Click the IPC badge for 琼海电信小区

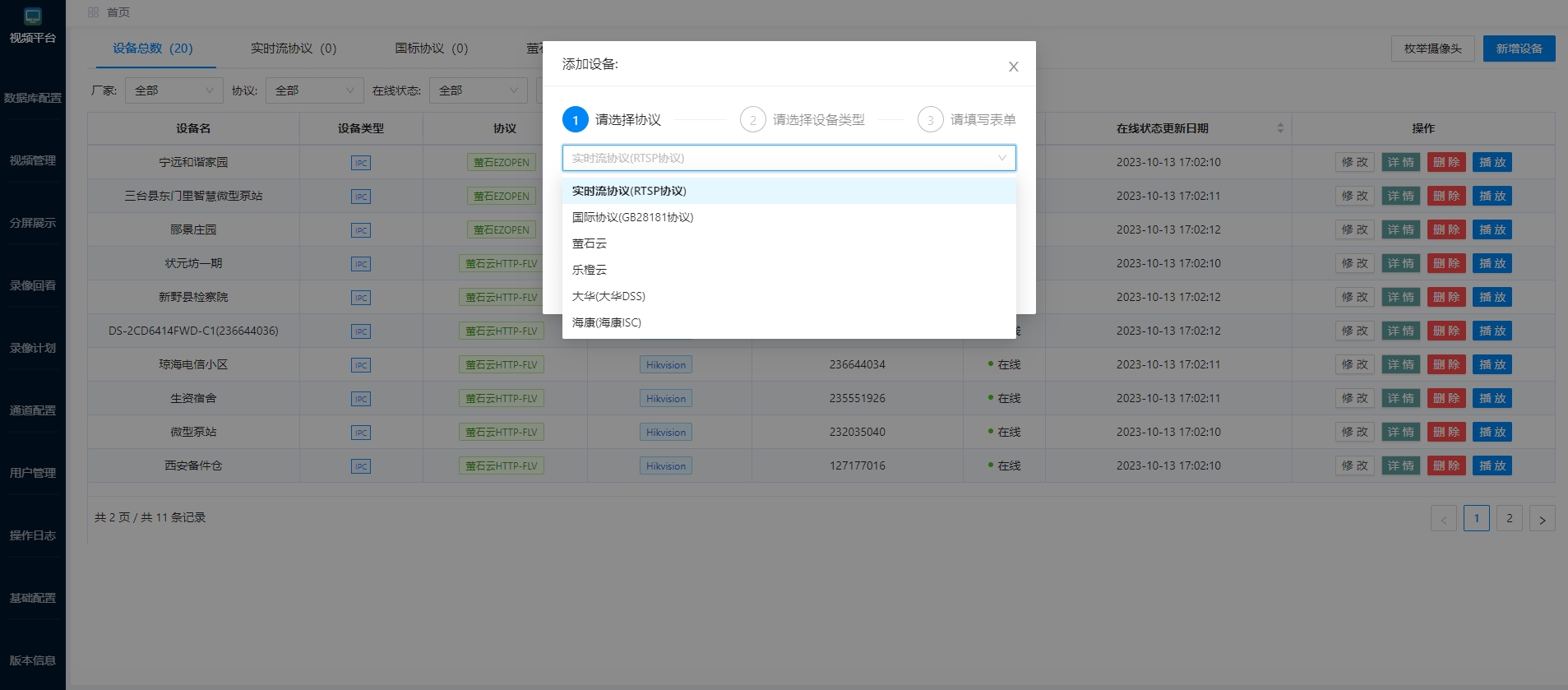click(x=361, y=365)
